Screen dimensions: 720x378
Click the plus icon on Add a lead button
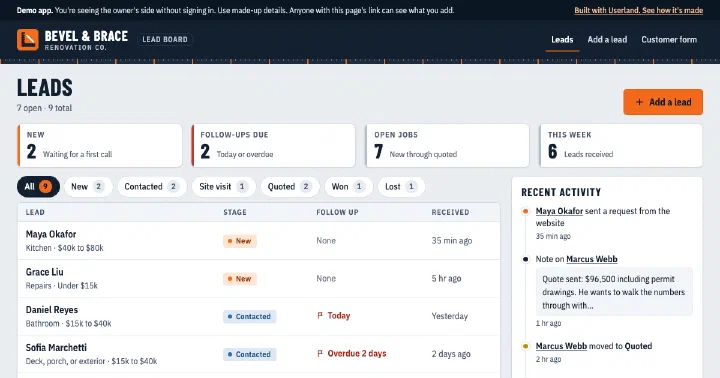point(639,102)
